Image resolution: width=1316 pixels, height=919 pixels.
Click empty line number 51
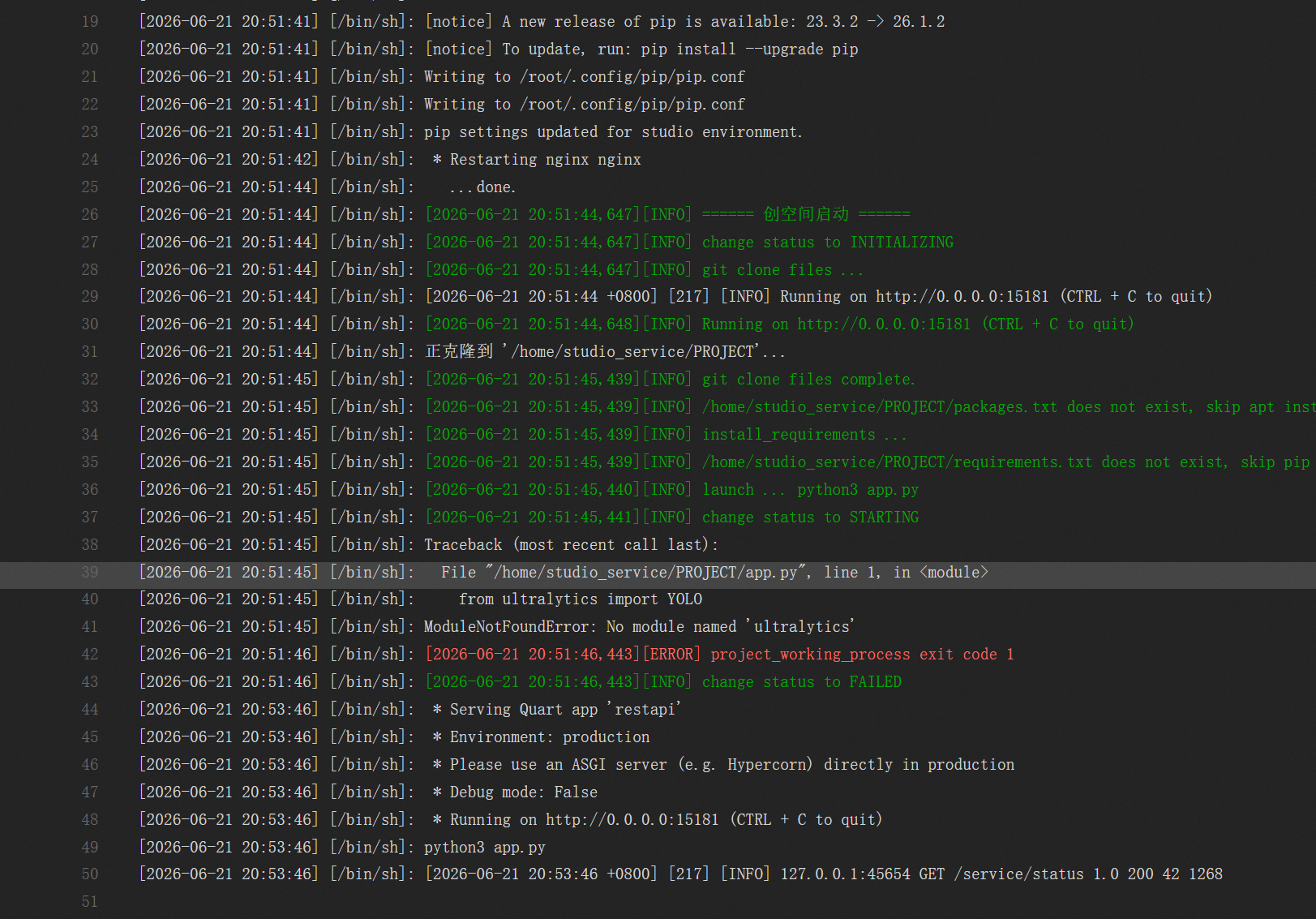tap(89, 902)
